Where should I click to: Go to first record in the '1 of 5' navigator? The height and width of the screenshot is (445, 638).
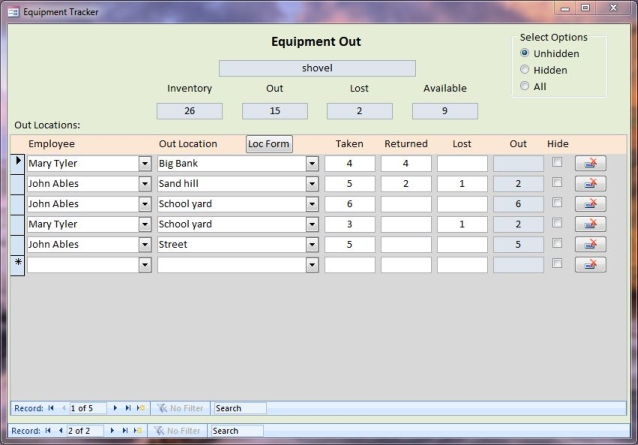pos(51,408)
